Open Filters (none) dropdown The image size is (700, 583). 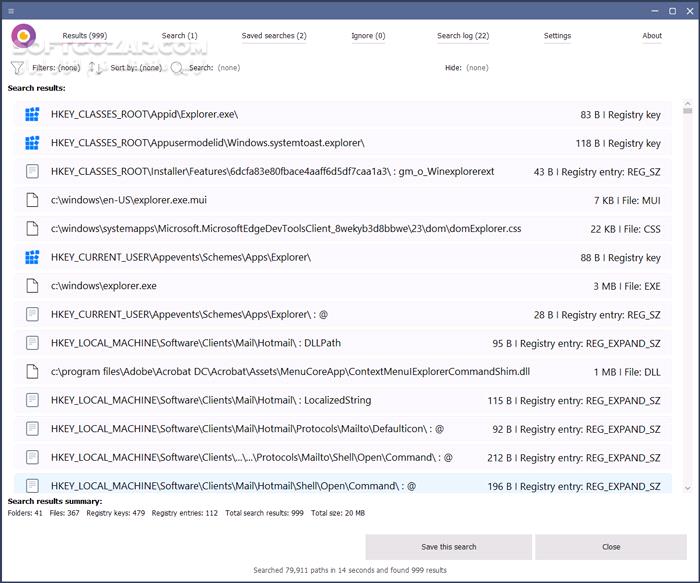click(x=56, y=68)
